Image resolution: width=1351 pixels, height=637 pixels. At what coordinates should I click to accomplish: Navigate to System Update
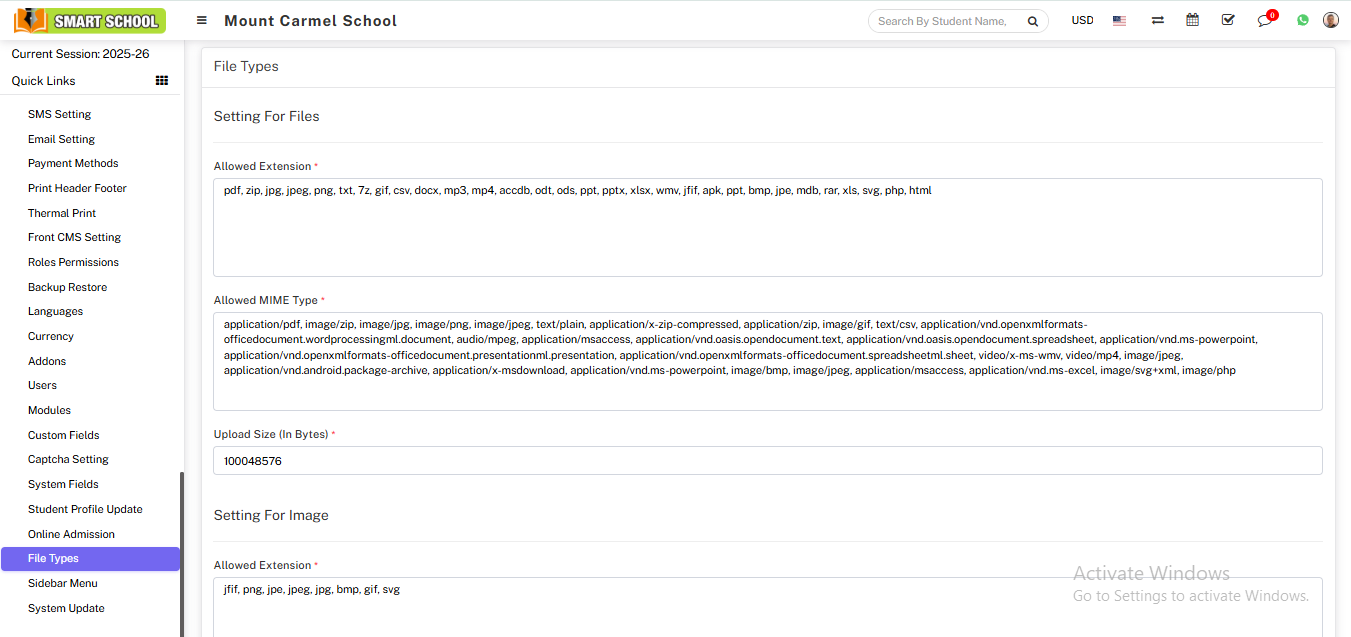pyautogui.click(x=66, y=608)
